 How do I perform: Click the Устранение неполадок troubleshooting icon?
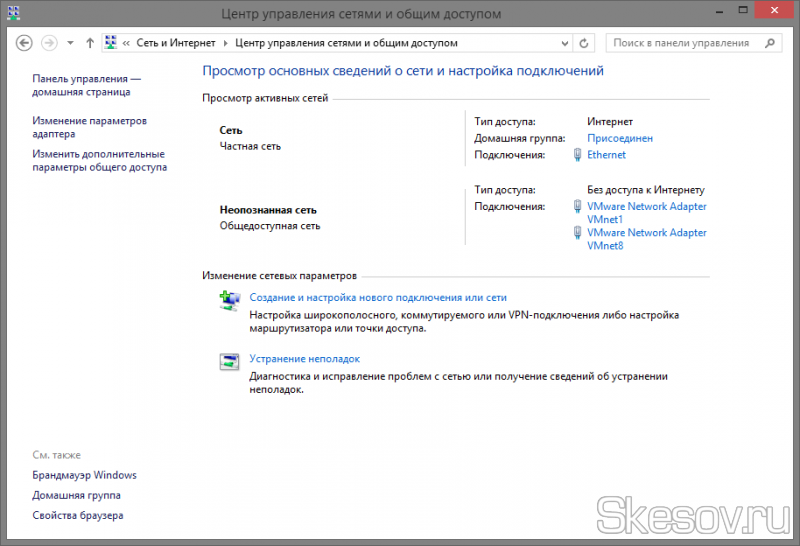[x=230, y=359]
